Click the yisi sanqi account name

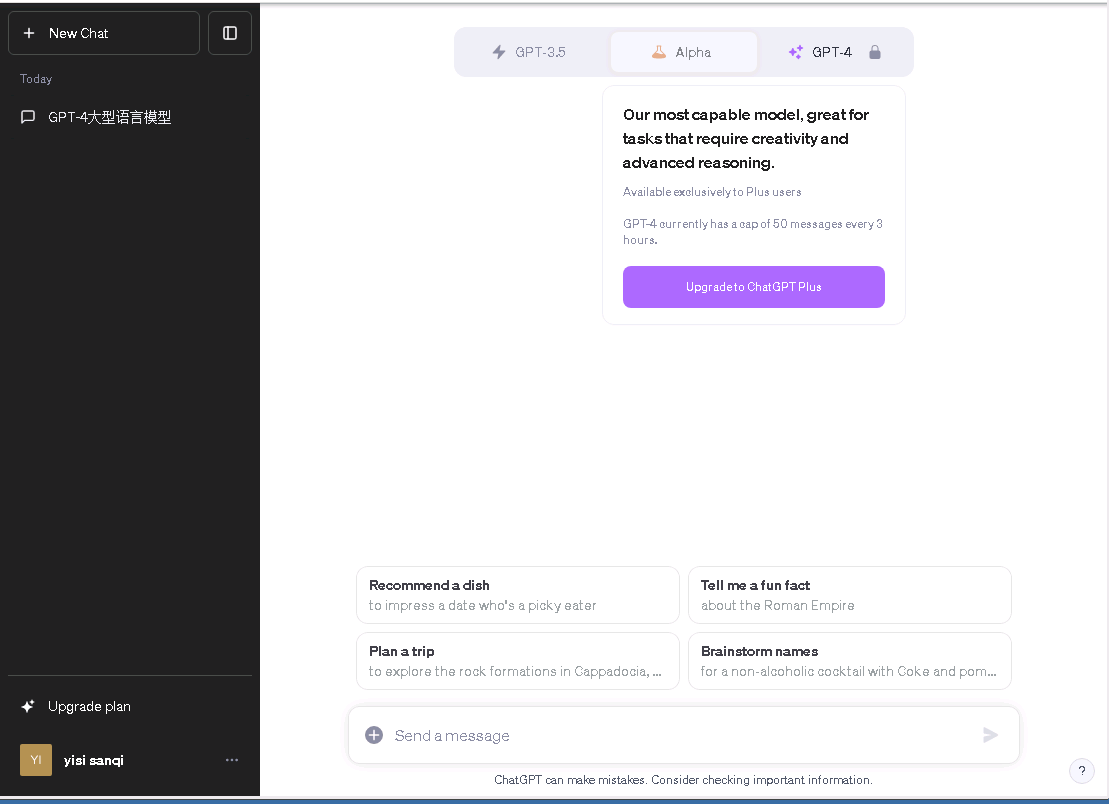point(93,760)
